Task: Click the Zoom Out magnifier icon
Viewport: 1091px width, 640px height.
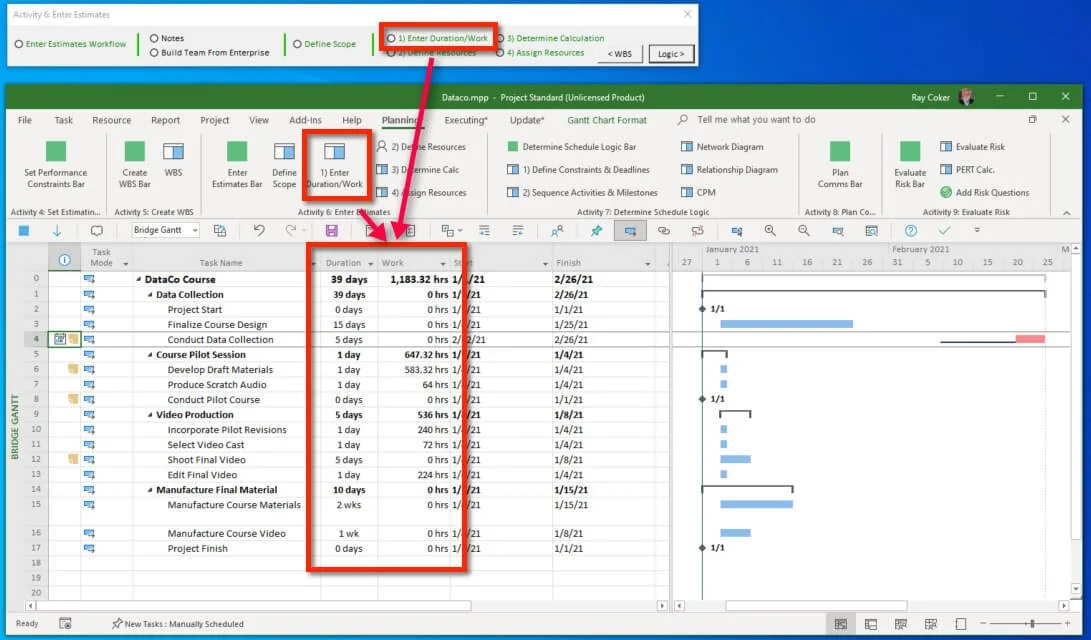Action: [804, 230]
